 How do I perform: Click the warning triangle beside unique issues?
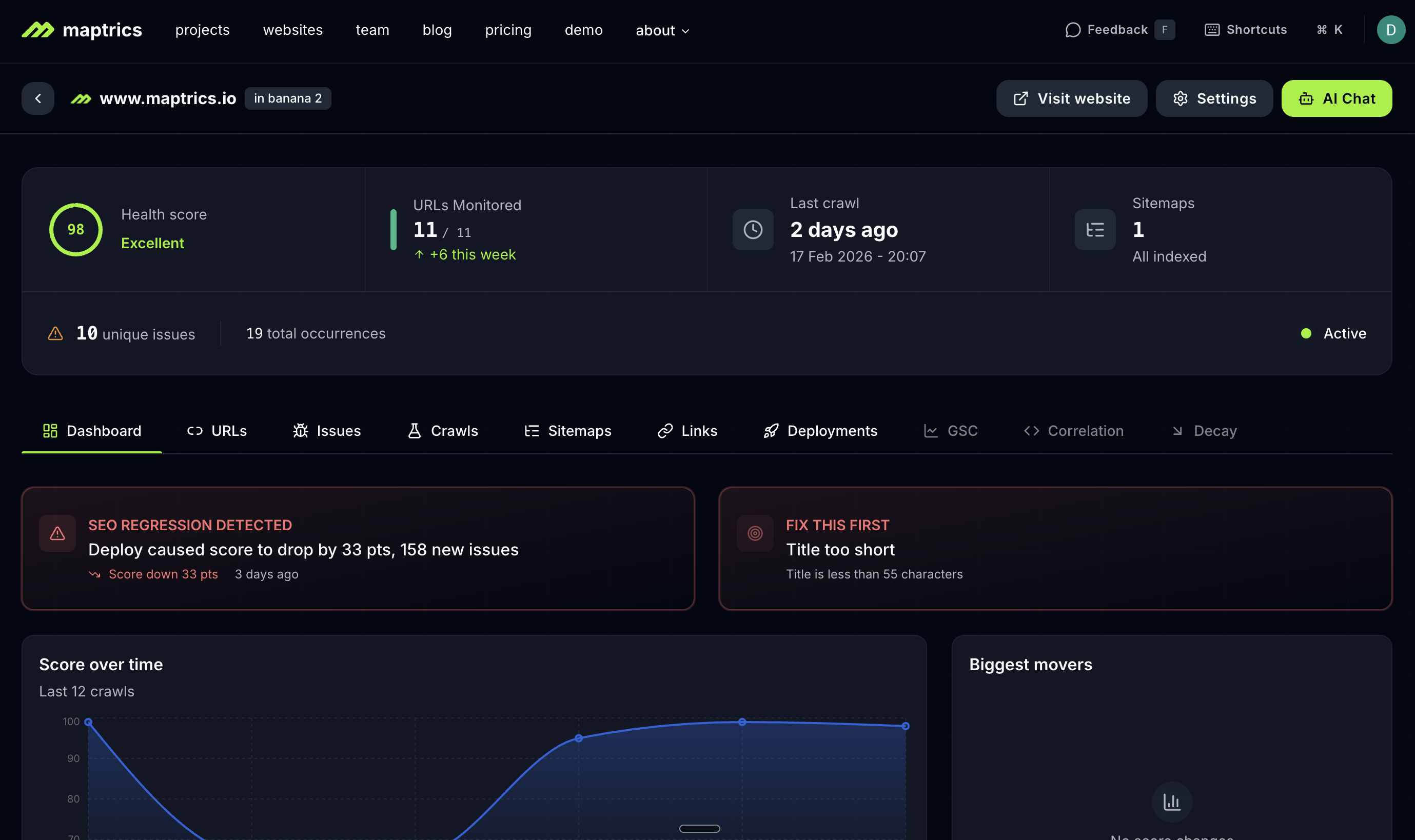(x=55, y=333)
